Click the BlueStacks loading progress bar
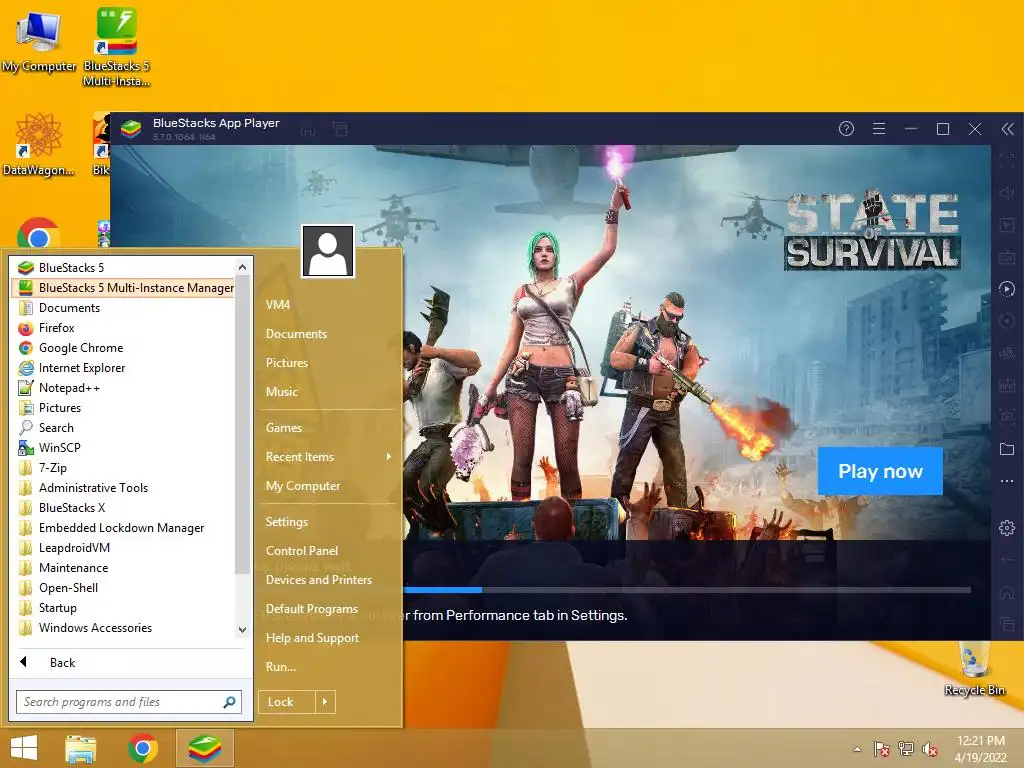 687,590
